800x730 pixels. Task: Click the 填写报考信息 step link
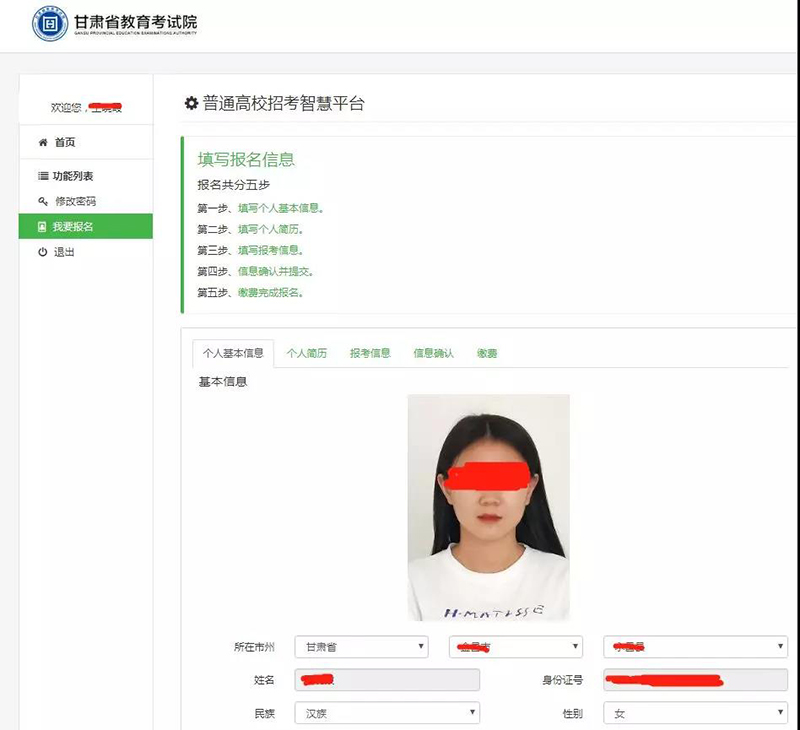[x=270, y=250]
